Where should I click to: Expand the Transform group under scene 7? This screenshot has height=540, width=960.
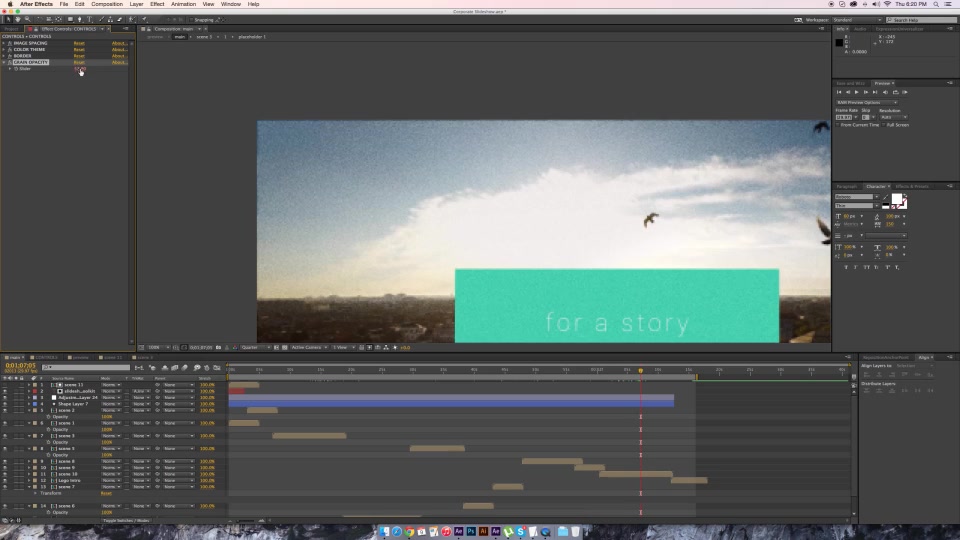[35, 493]
